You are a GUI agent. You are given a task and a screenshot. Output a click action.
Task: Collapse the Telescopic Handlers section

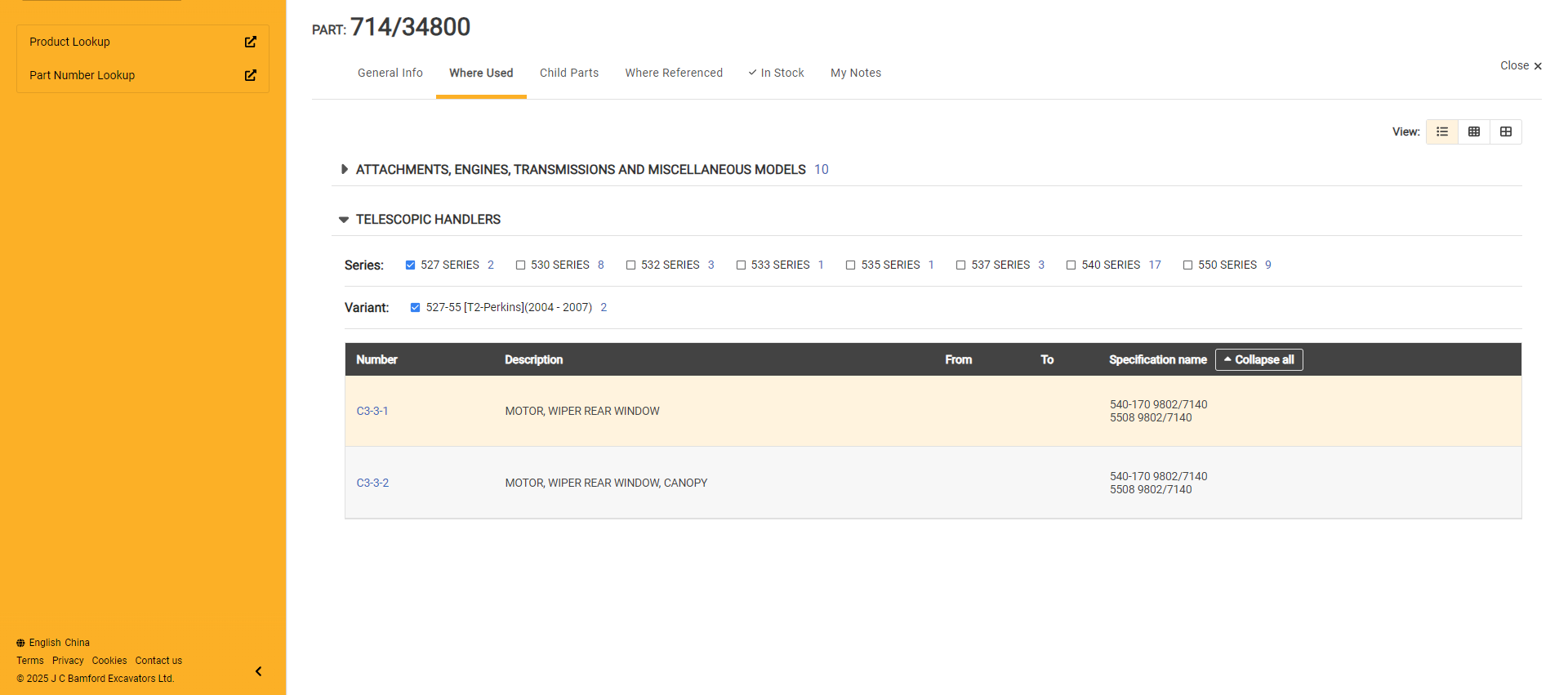(344, 220)
